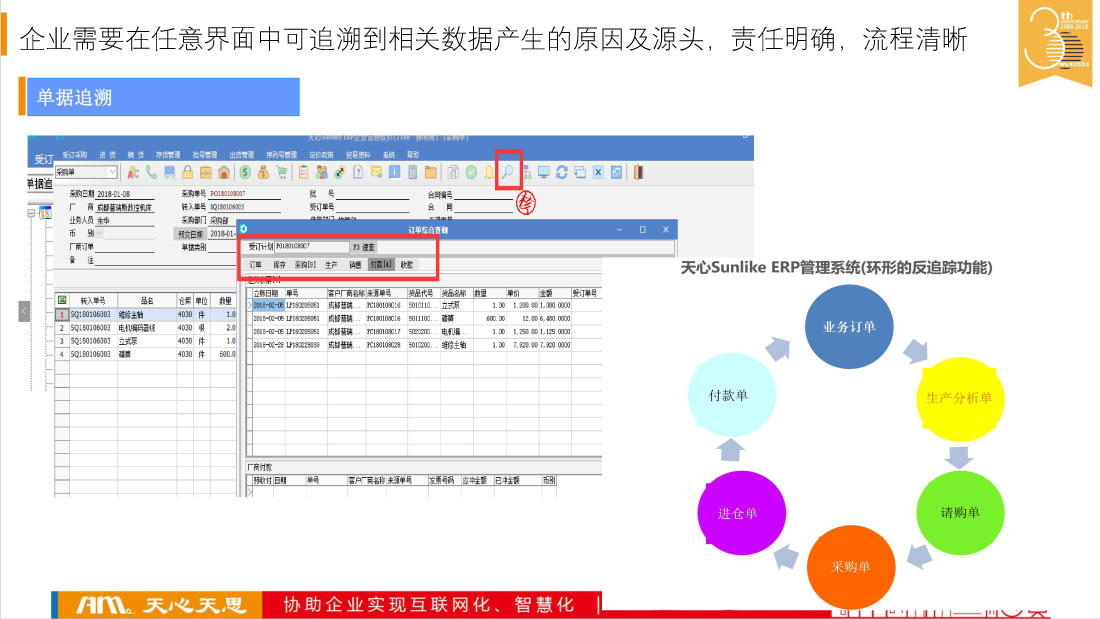Click the green dollar coin icon
Viewport: 1100px width, 619px height.
point(245,172)
